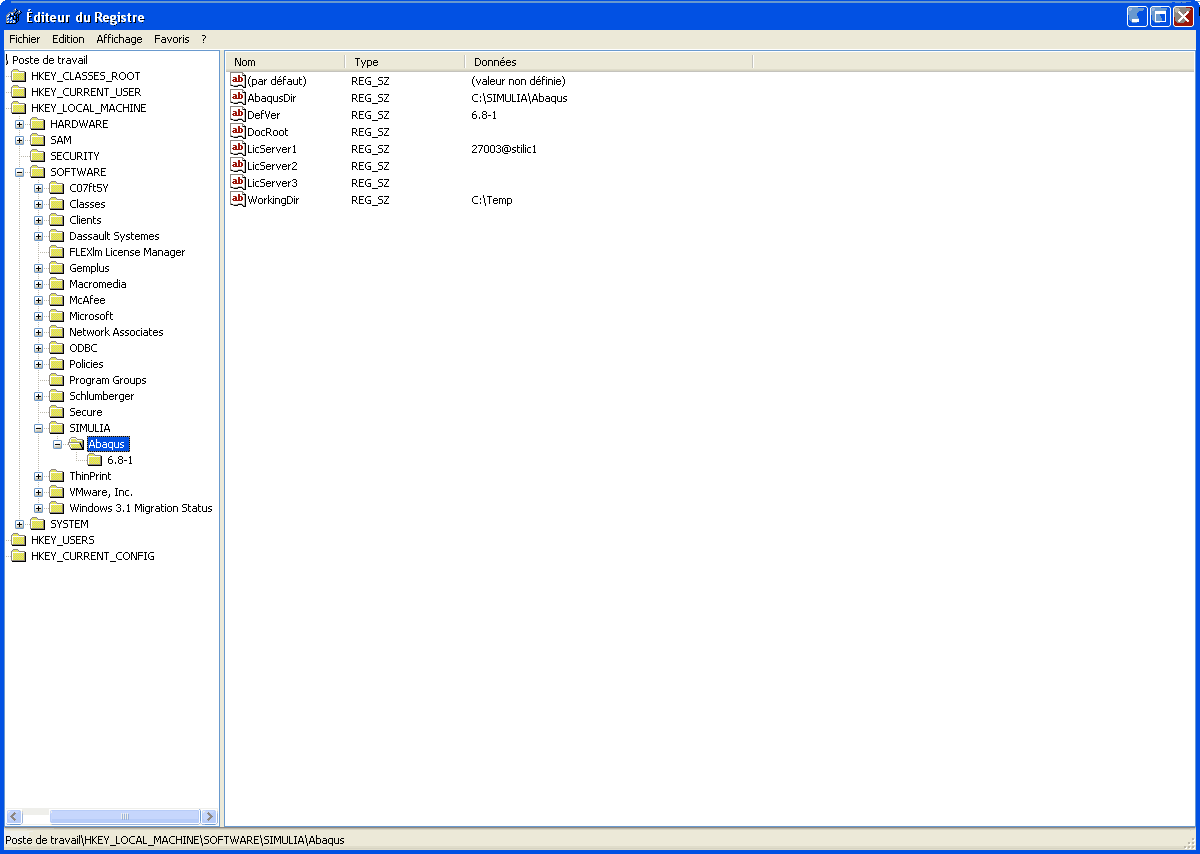Click the AbaqusDir string value icon
Viewport: 1200px width, 854px height.
pos(238,98)
